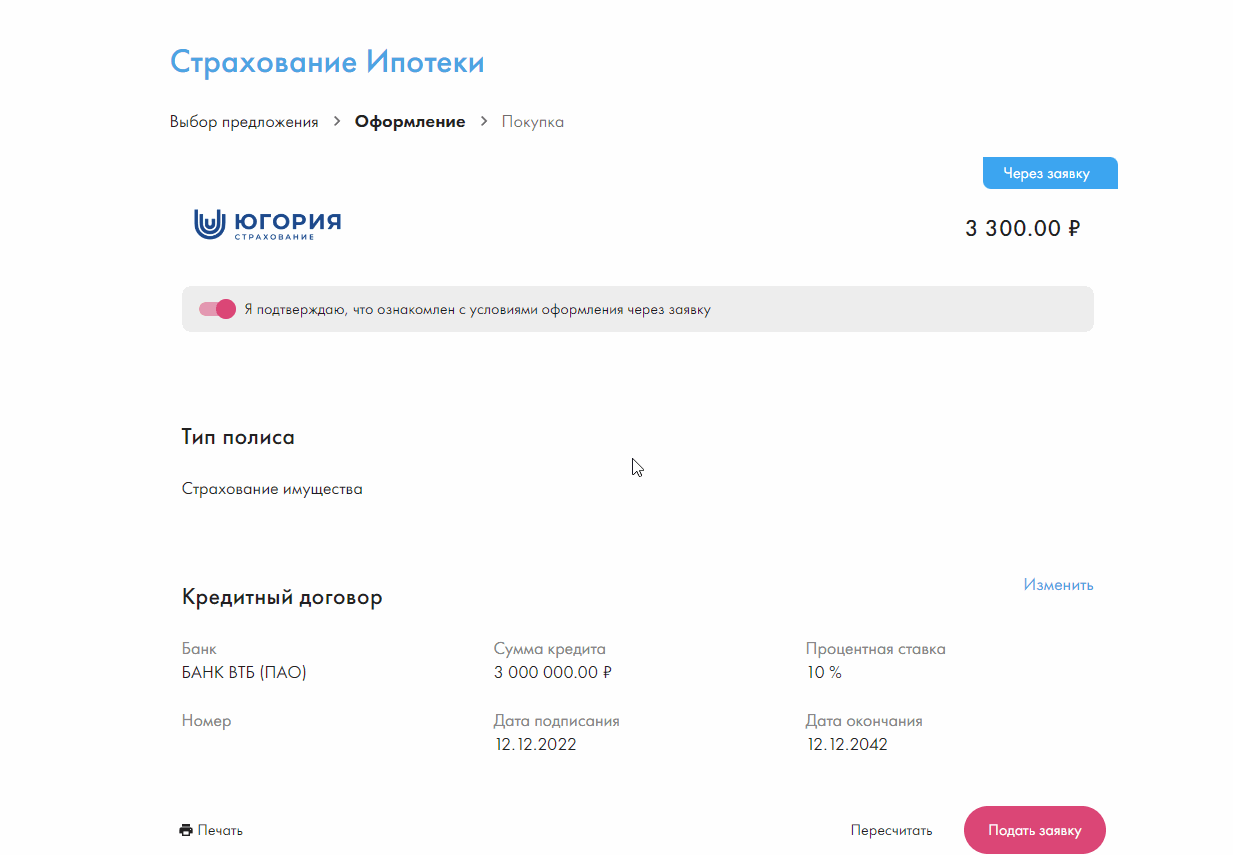Click the 10 % interest rate value

pyautogui.click(x=824, y=673)
